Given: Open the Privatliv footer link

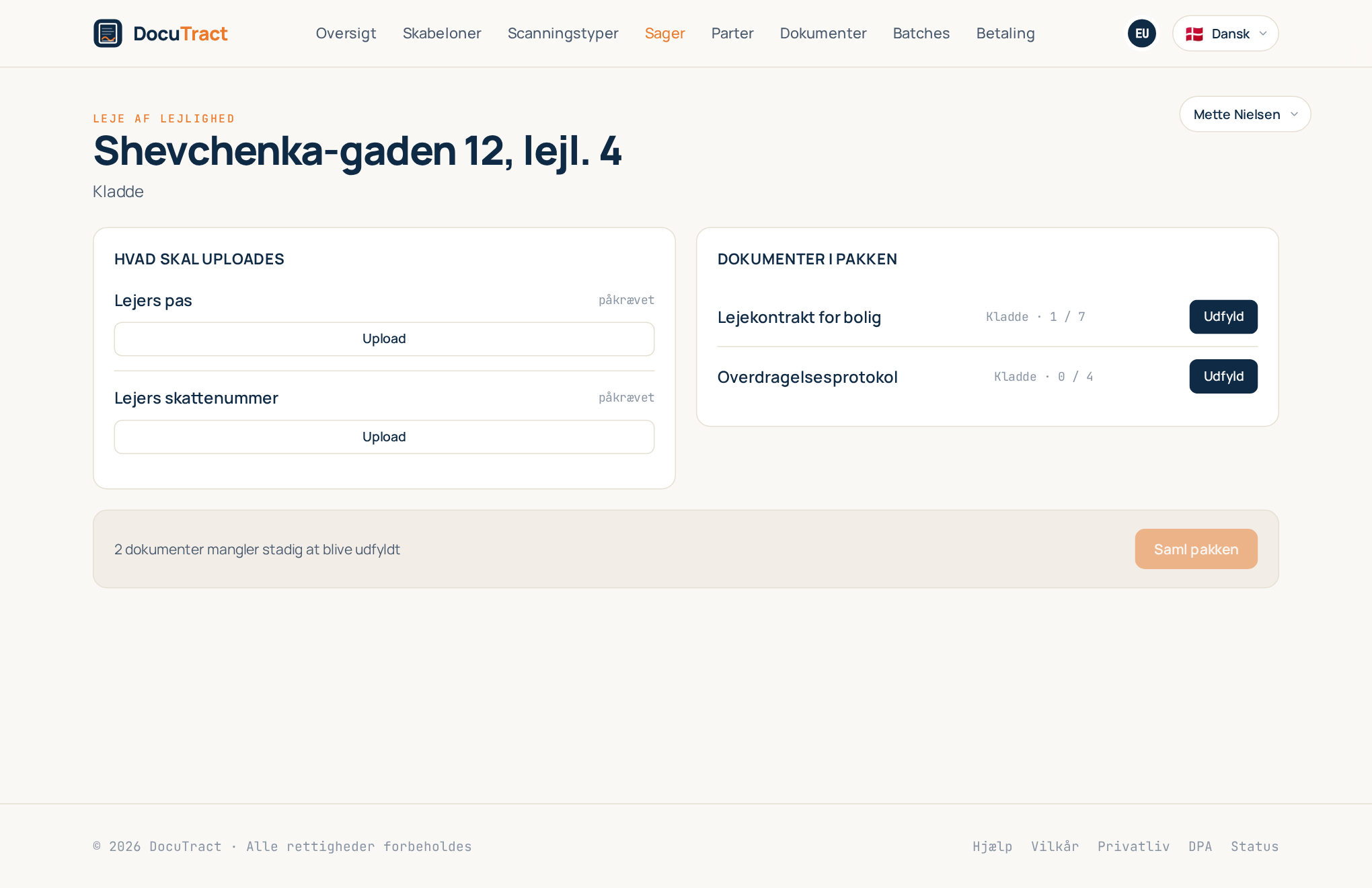Looking at the screenshot, I should tap(1133, 846).
